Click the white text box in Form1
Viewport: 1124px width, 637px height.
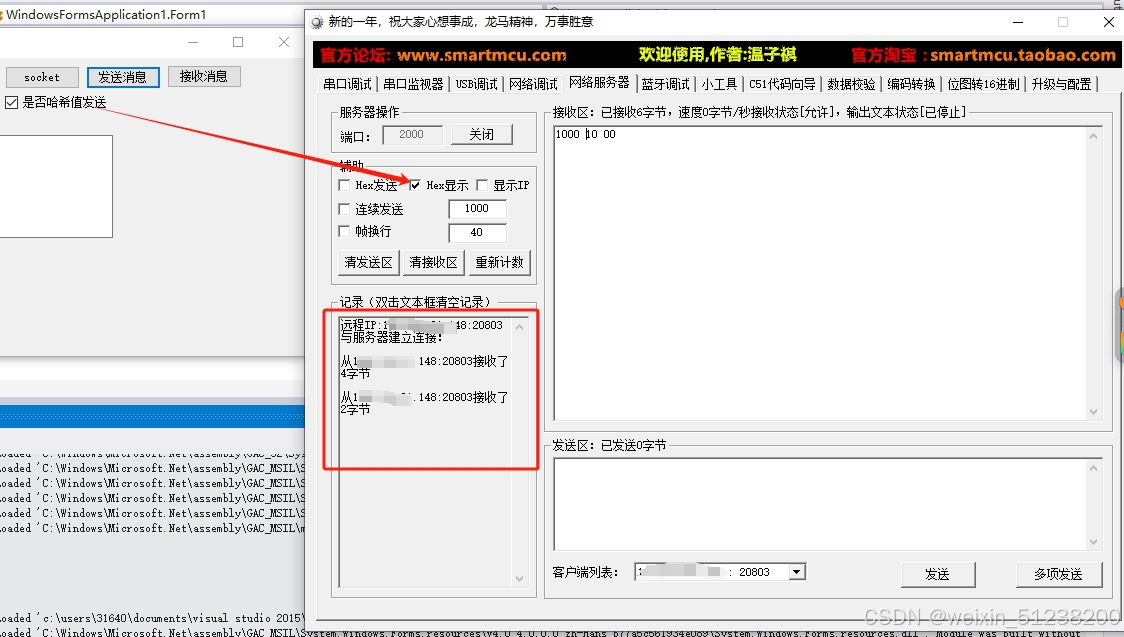pyautogui.click(x=56, y=186)
